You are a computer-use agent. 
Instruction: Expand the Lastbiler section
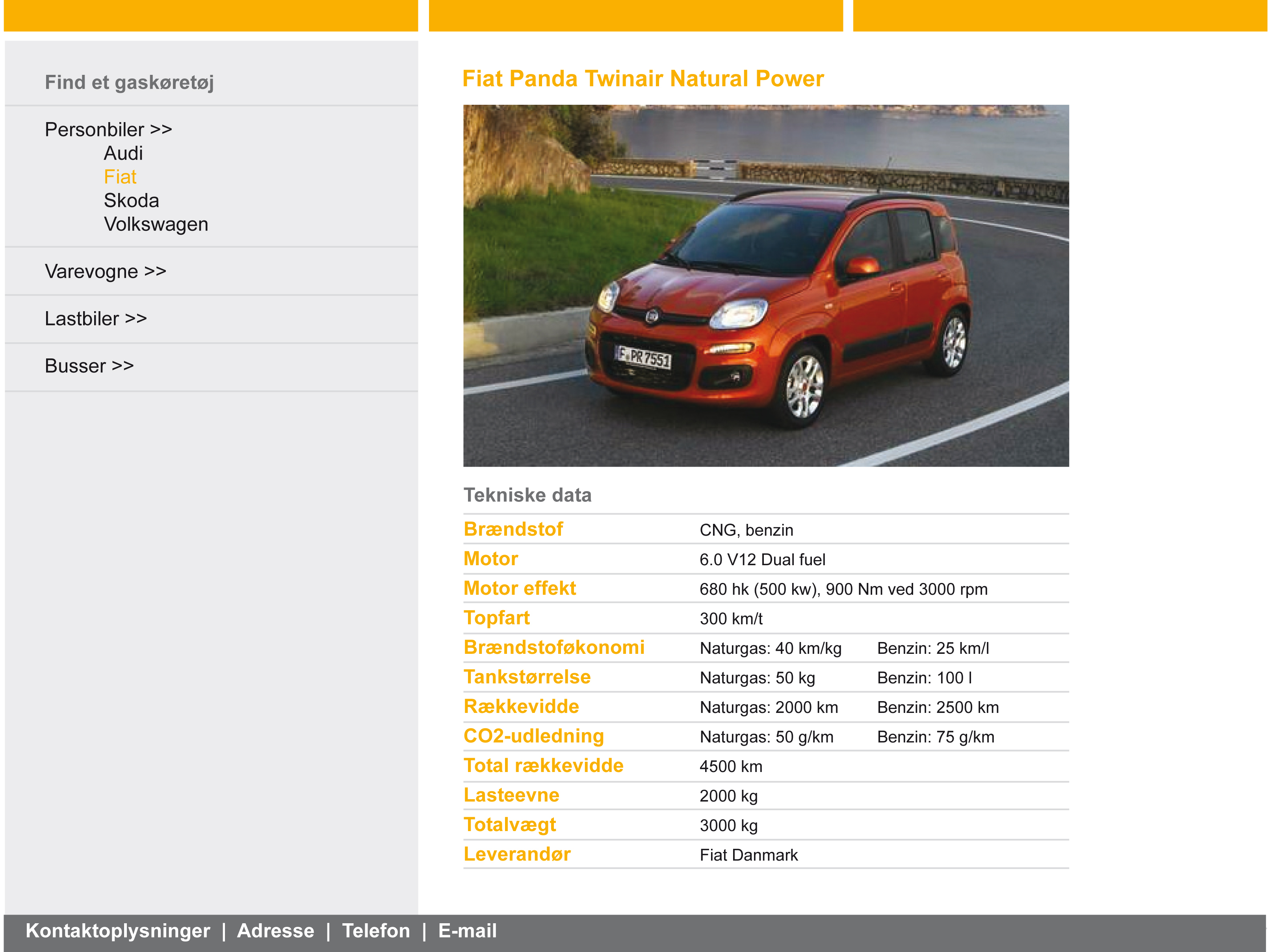pyautogui.click(x=95, y=319)
